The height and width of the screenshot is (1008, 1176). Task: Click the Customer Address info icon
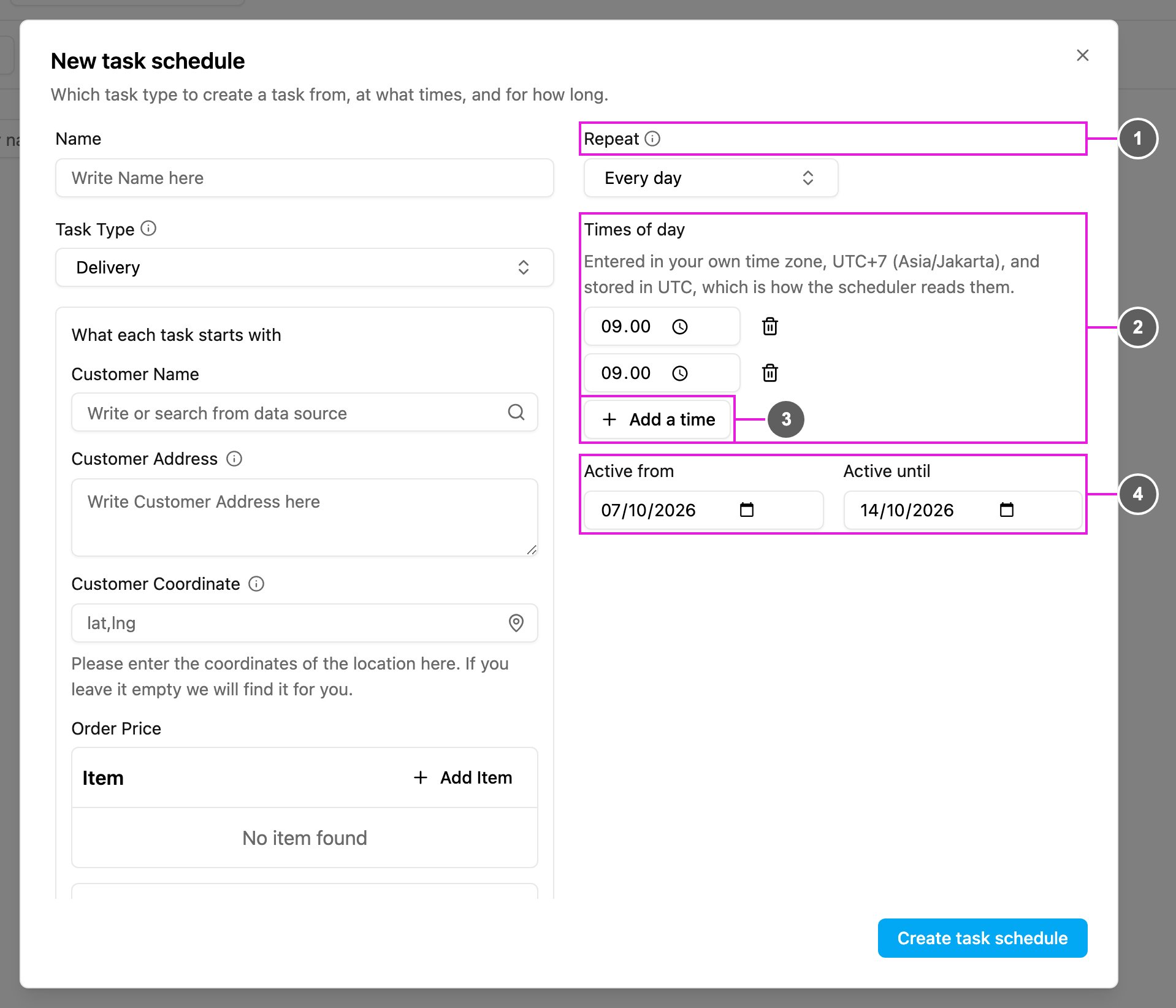(x=234, y=459)
